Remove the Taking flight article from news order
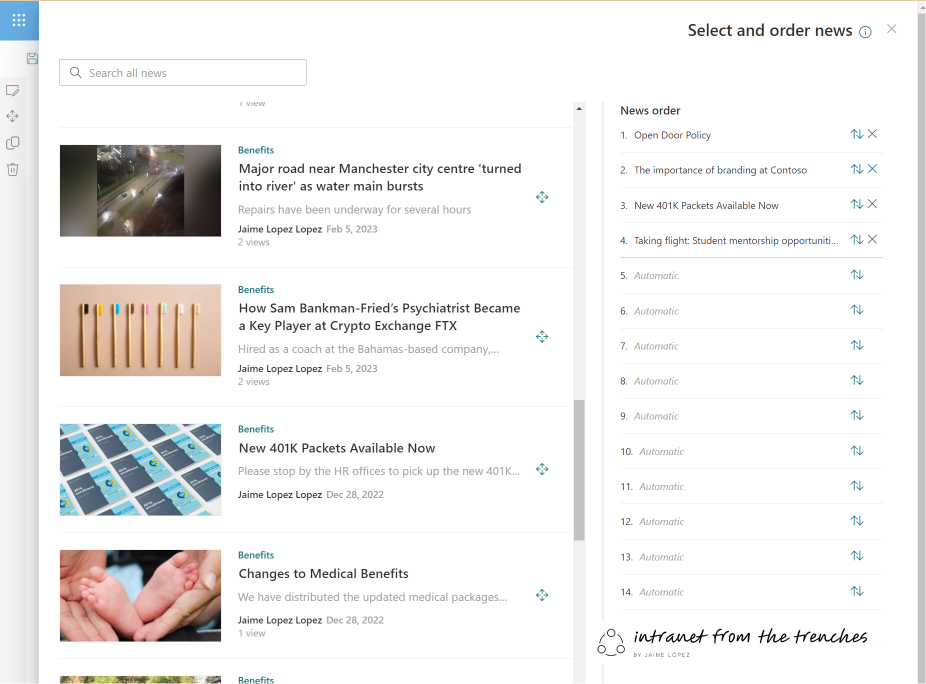Viewport: 926px width, 684px height. point(872,239)
